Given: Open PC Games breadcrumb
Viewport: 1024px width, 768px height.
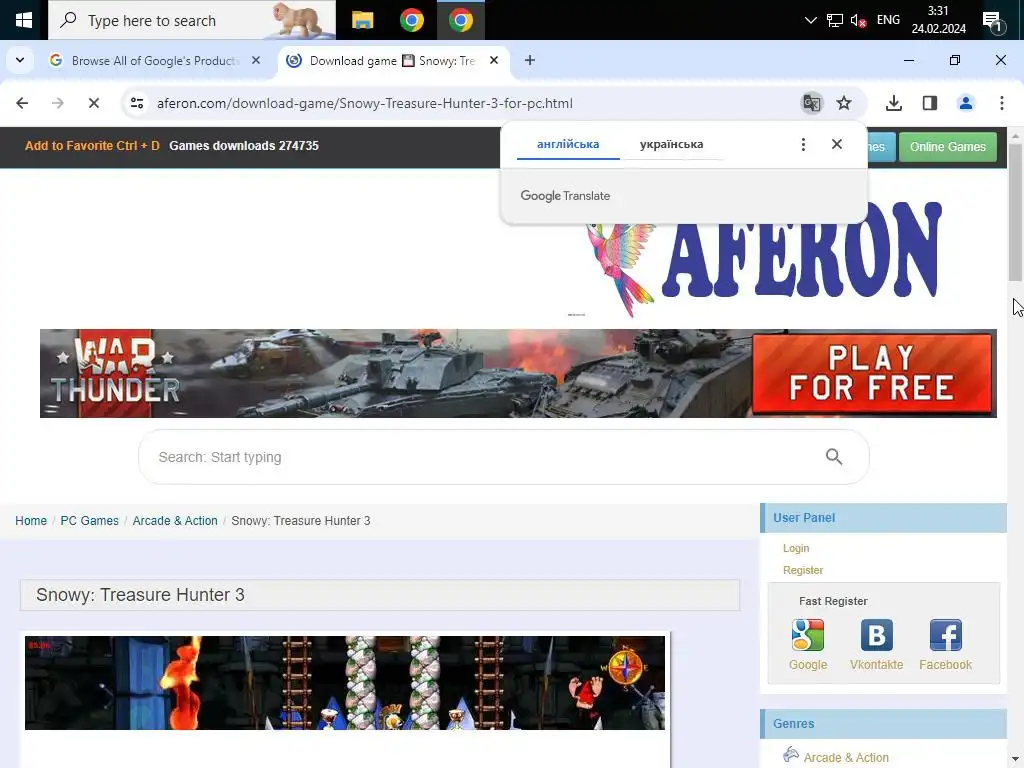Looking at the screenshot, I should [x=89, y=520].
